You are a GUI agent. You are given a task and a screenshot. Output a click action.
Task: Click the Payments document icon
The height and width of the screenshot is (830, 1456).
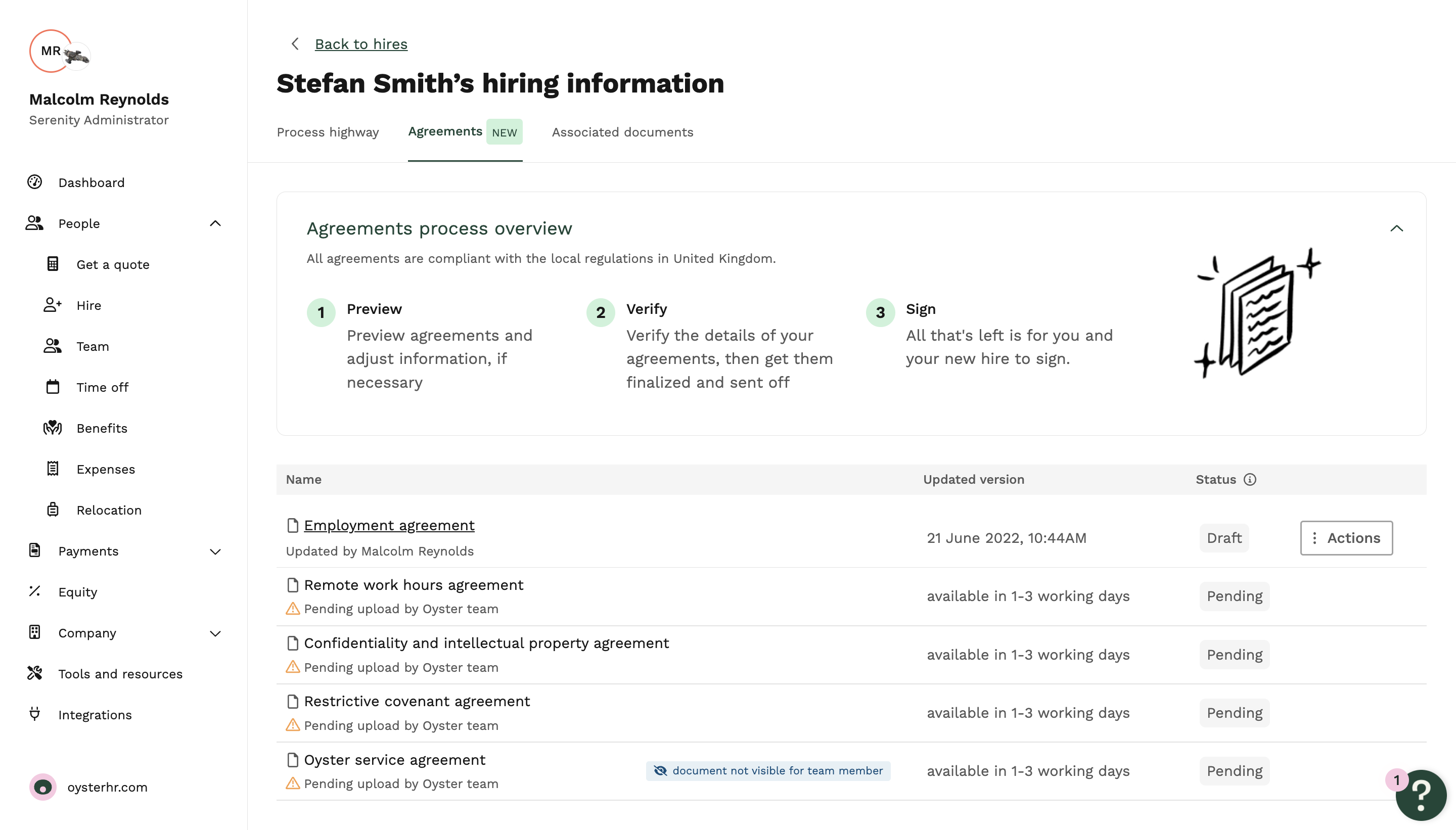click(x=35, y=550)
